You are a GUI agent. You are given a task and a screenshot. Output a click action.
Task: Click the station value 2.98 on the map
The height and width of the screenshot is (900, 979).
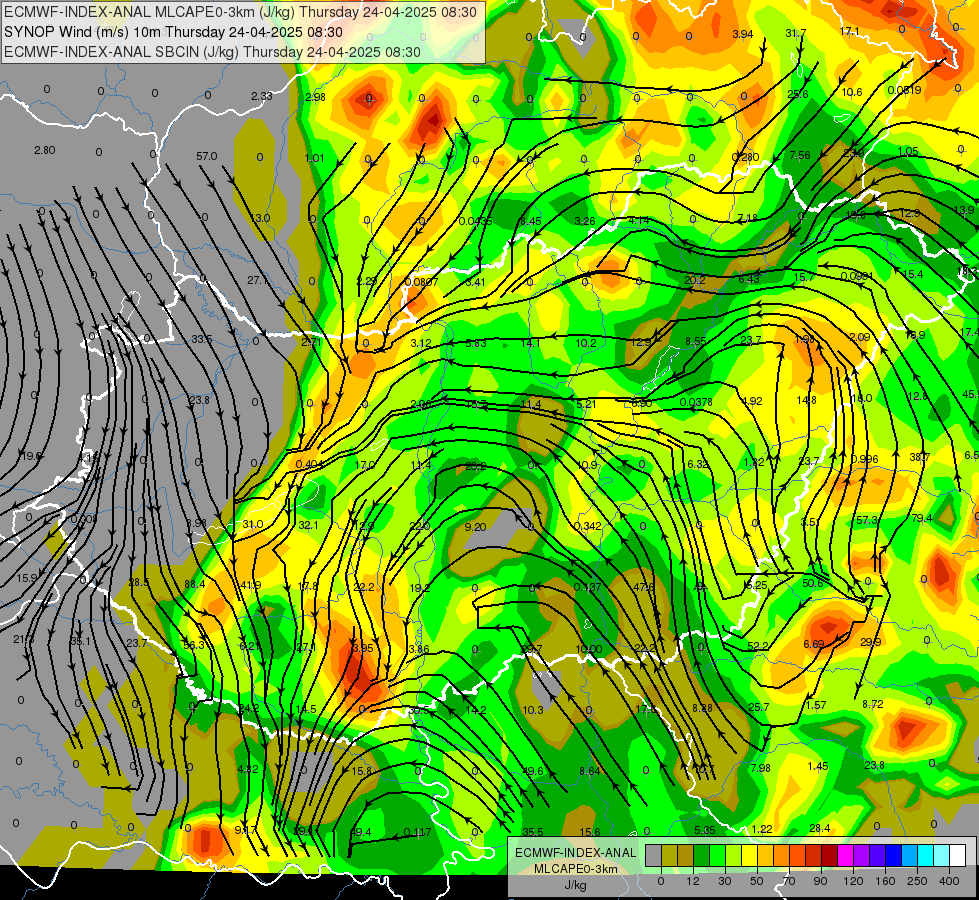(315, 97)
